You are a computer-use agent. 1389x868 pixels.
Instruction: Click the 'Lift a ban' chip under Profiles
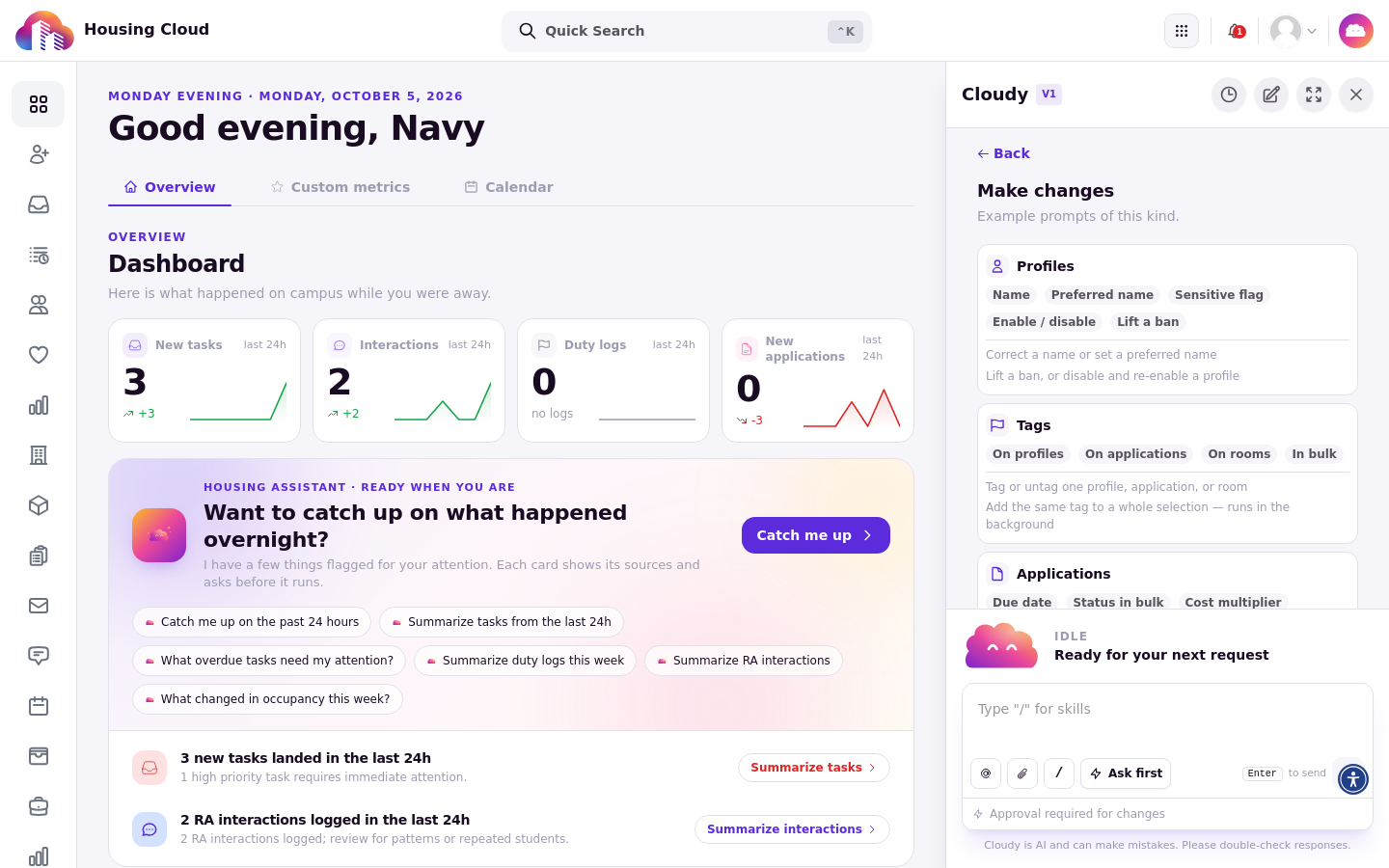pos(1148,322)
